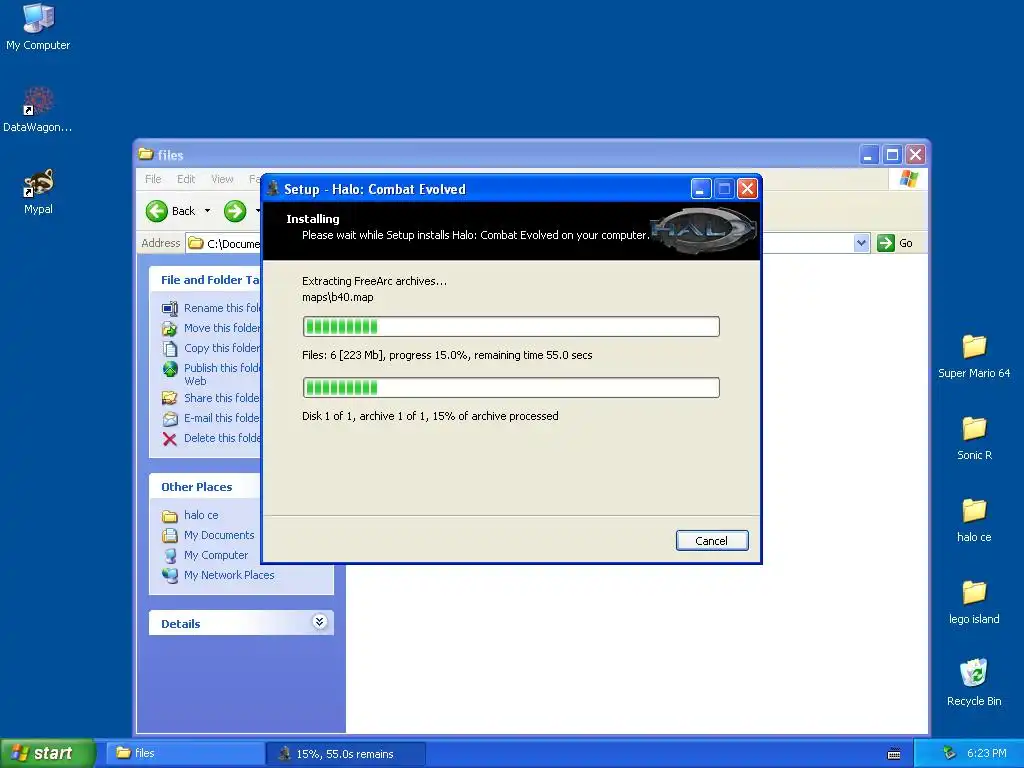Viewport: 1024px width, 768px height.
Task: Minimize the Halo Setup window
Action: pyautogui.click(x=700, y=189)
